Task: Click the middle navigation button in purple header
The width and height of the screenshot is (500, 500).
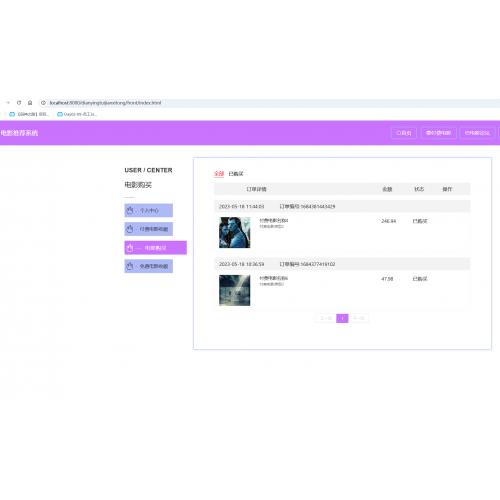Action: click(439, 133)
